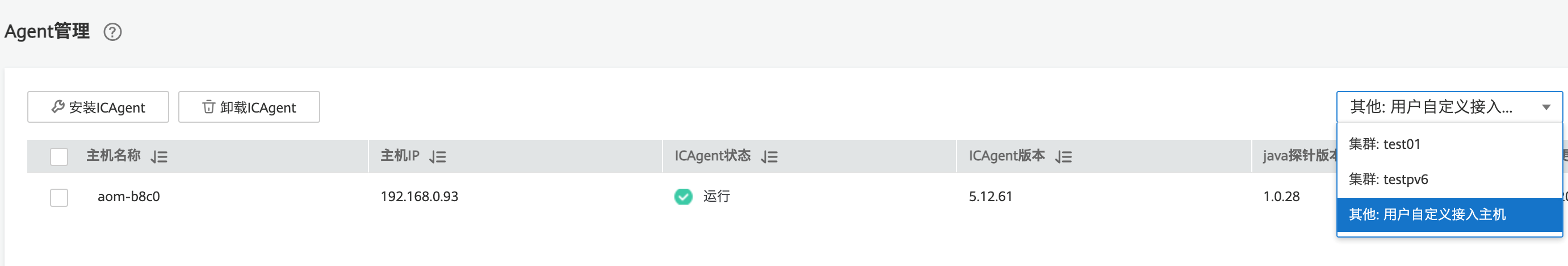Choose 集群: test01 from the list
The image size is (1568, 266).
[1384, 144]
